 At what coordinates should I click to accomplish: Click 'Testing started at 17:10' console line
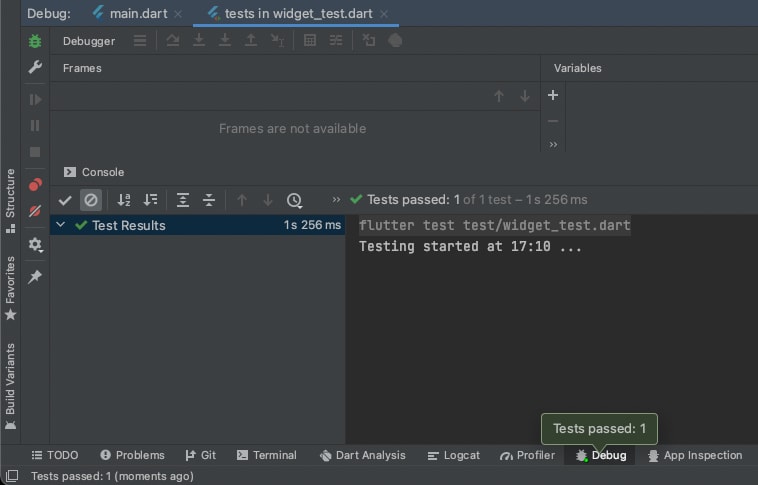coord(470,247)
